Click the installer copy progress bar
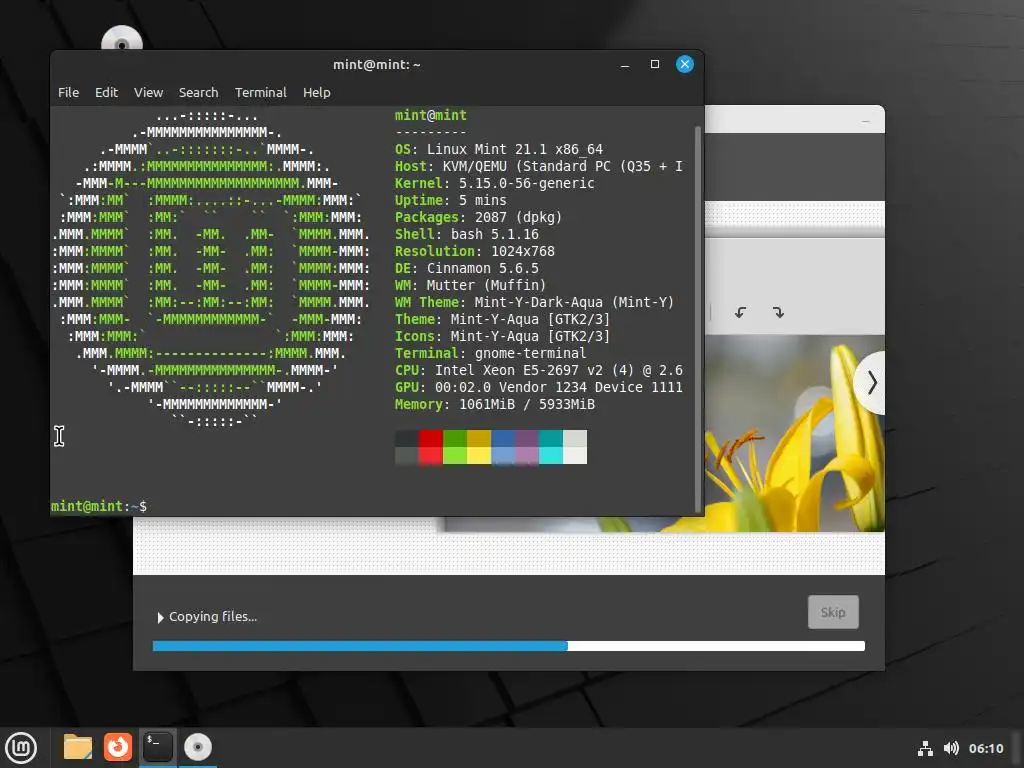Screen dimensions: 1024x768 [509, 646]
